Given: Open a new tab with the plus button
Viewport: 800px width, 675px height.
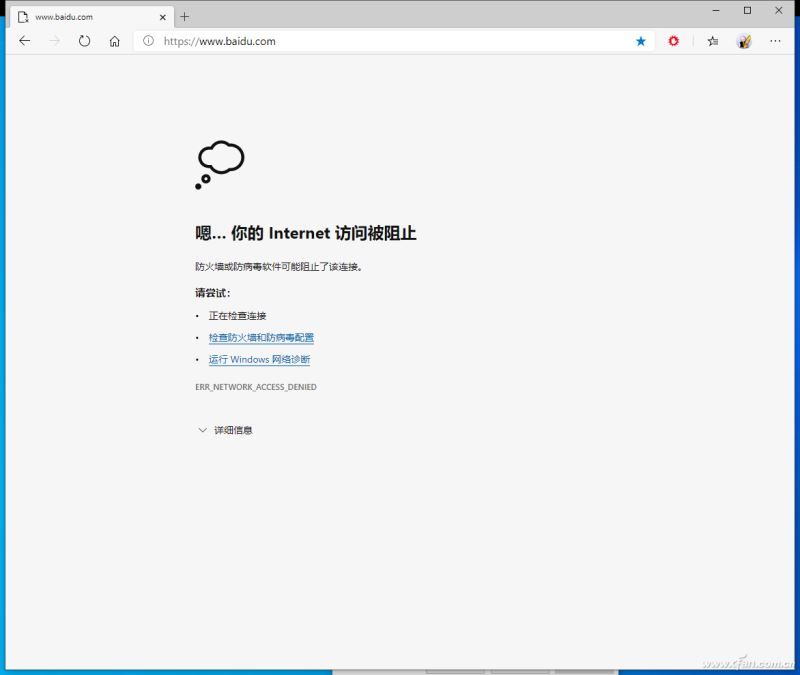Looking at the screenshot, I should click(x=186, y=16).
